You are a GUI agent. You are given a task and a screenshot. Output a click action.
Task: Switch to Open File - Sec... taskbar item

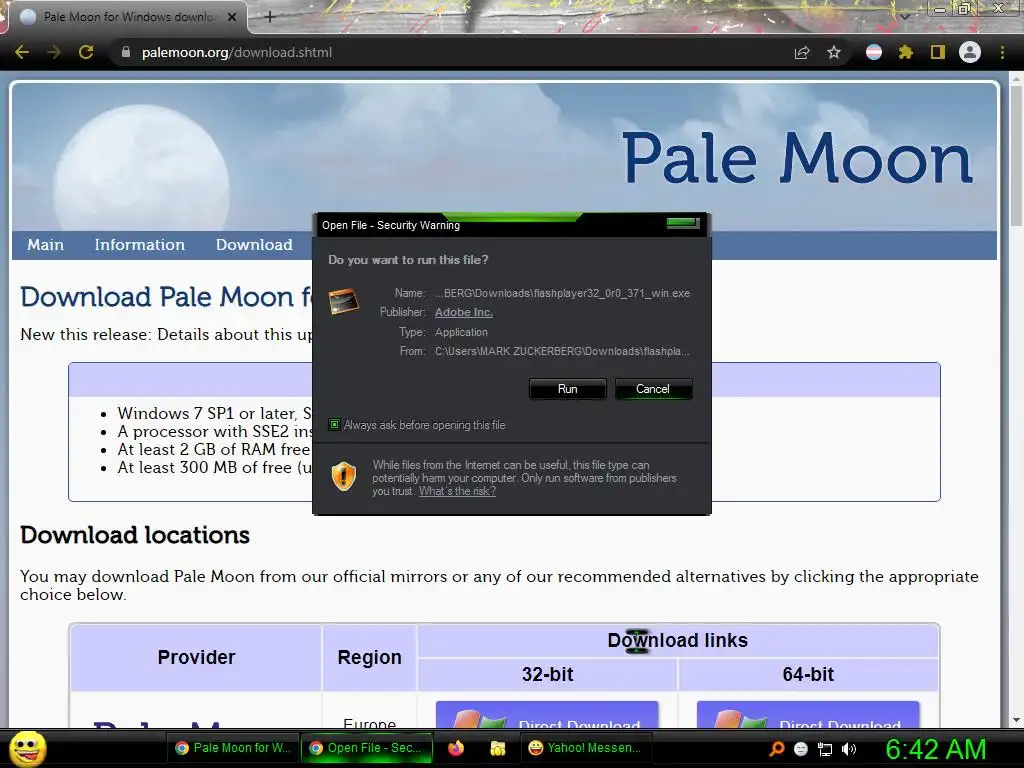(x=367, y=748)
